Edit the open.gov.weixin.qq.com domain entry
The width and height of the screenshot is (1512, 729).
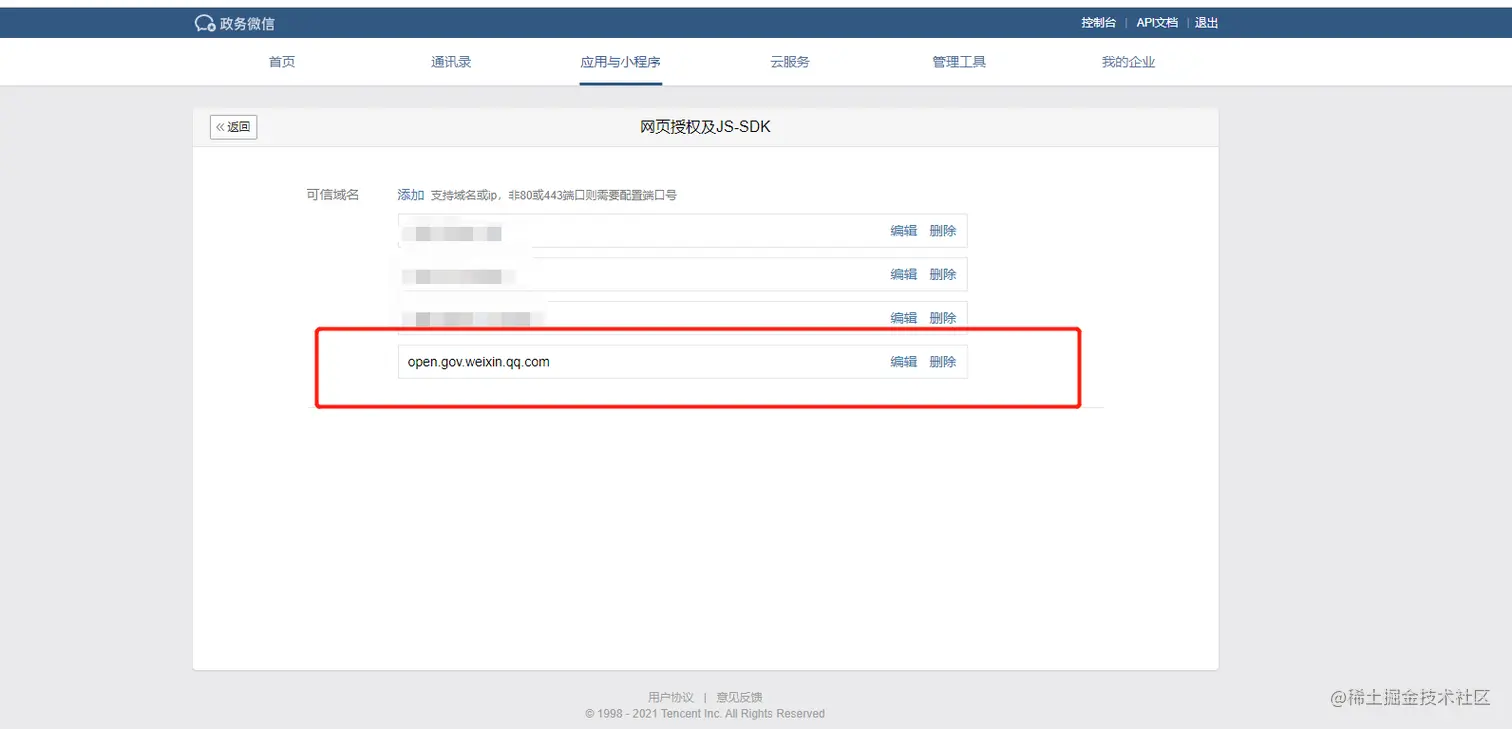pos(904,362)
